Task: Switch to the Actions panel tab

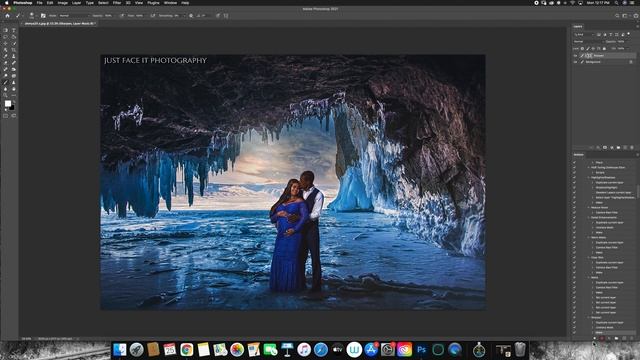Action: pyautogui.click(x=579, y=155)
